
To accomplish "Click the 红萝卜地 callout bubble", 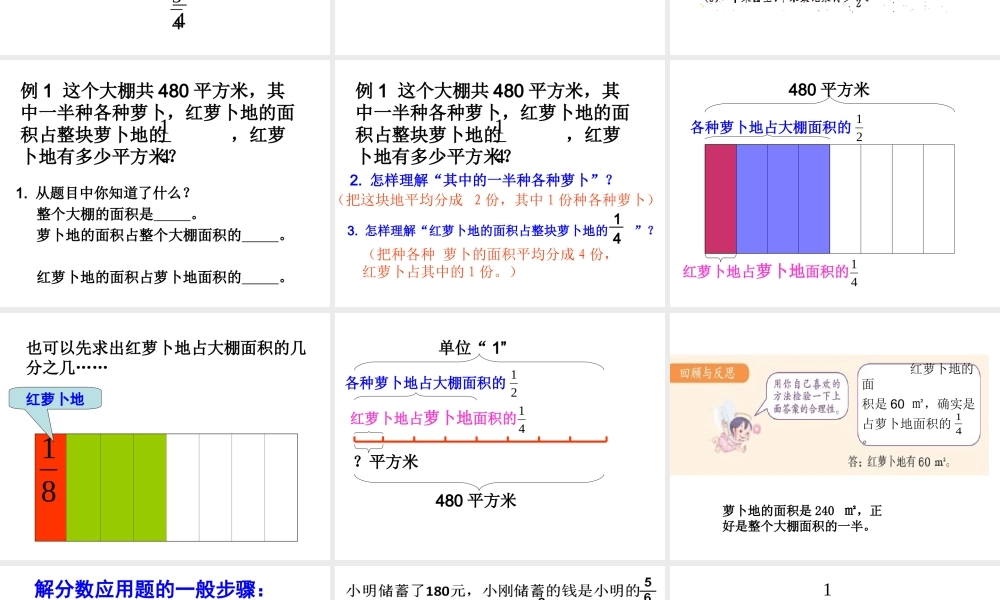I will pos(55,399).
